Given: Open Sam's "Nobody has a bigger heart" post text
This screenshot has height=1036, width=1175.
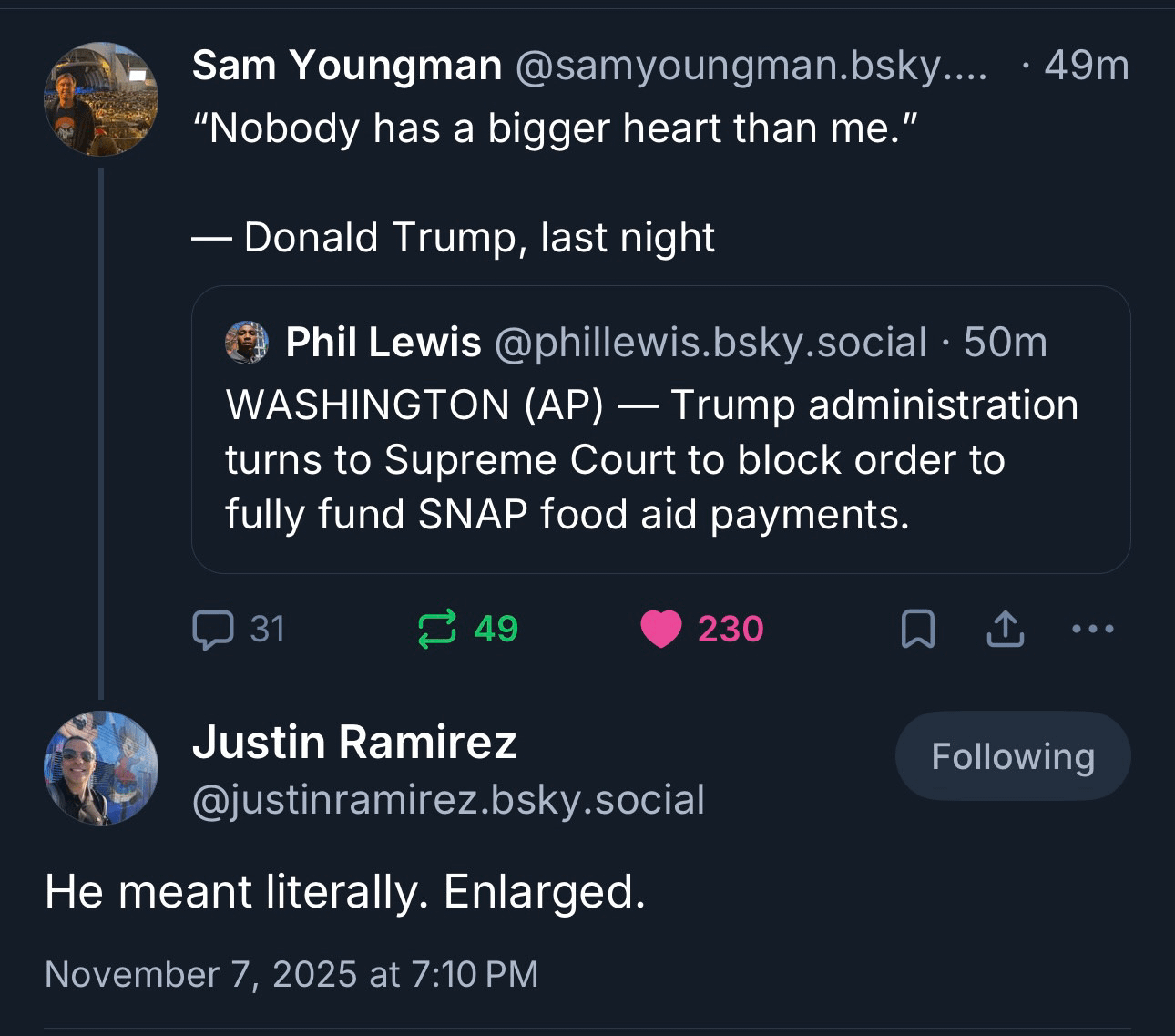Looking at the screenshot, I should [554, 128].
